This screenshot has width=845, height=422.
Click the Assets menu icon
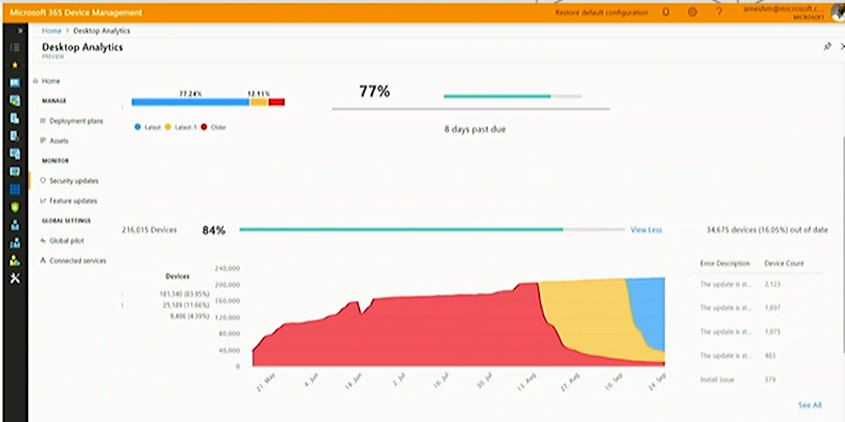43,141
